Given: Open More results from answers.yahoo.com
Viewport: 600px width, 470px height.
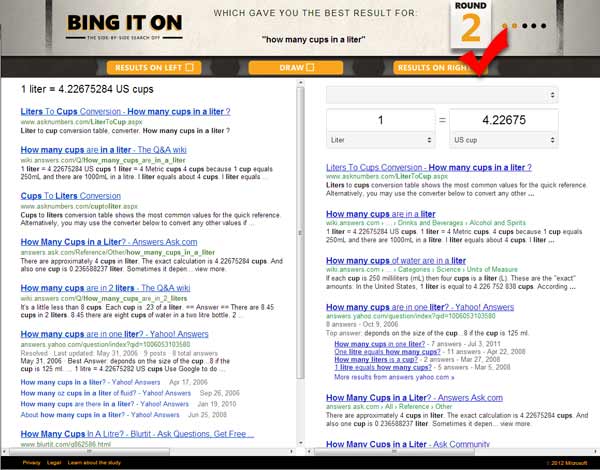Looking at the screenshot, I should pos(395,377).
